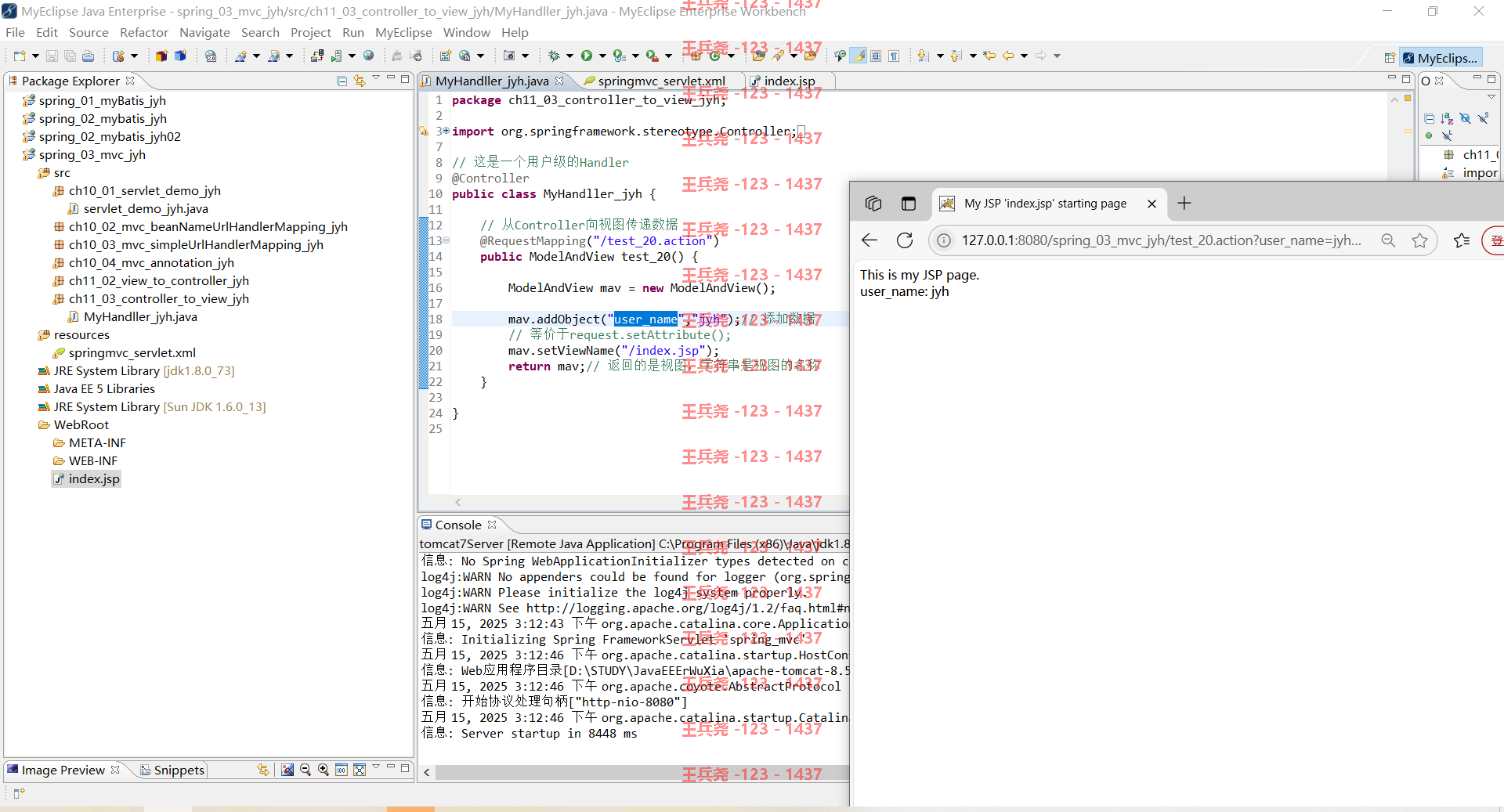This screenshot has height=812, width=1504.
Task: Click the Back navigation arrow in the Eclipse toolbar
Action: pos(1008,56)
